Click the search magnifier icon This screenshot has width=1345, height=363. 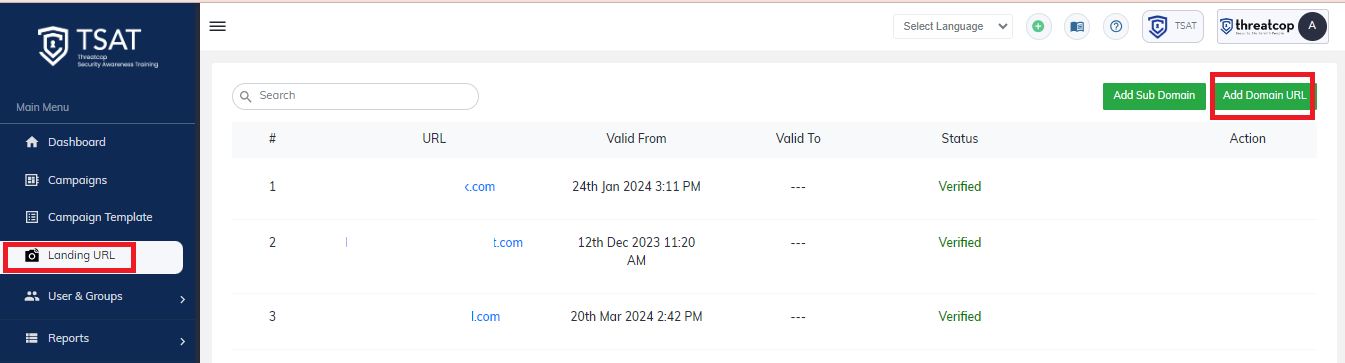point(246,96)
